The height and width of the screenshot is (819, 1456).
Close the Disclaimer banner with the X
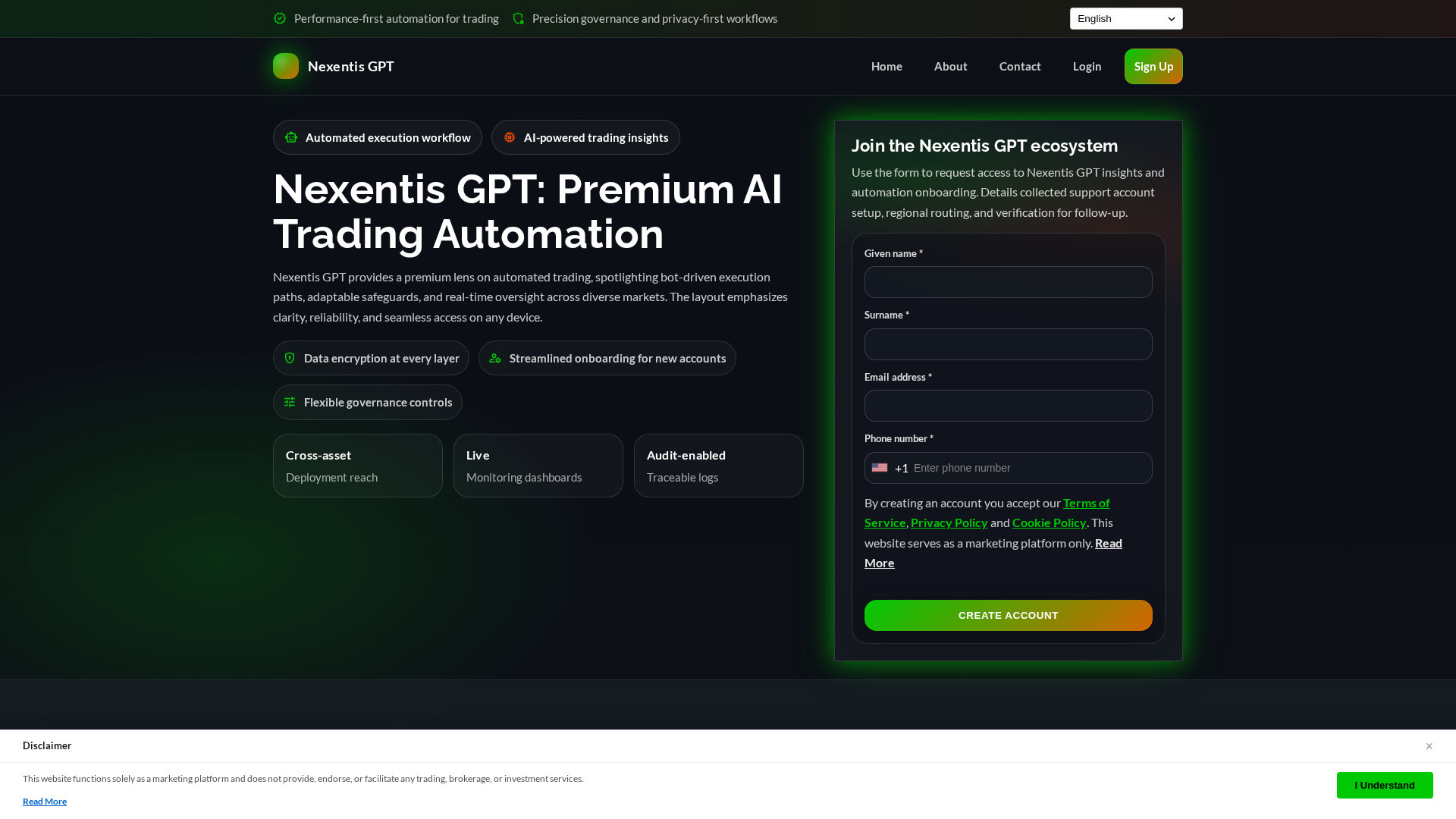tap(1429, 746)
